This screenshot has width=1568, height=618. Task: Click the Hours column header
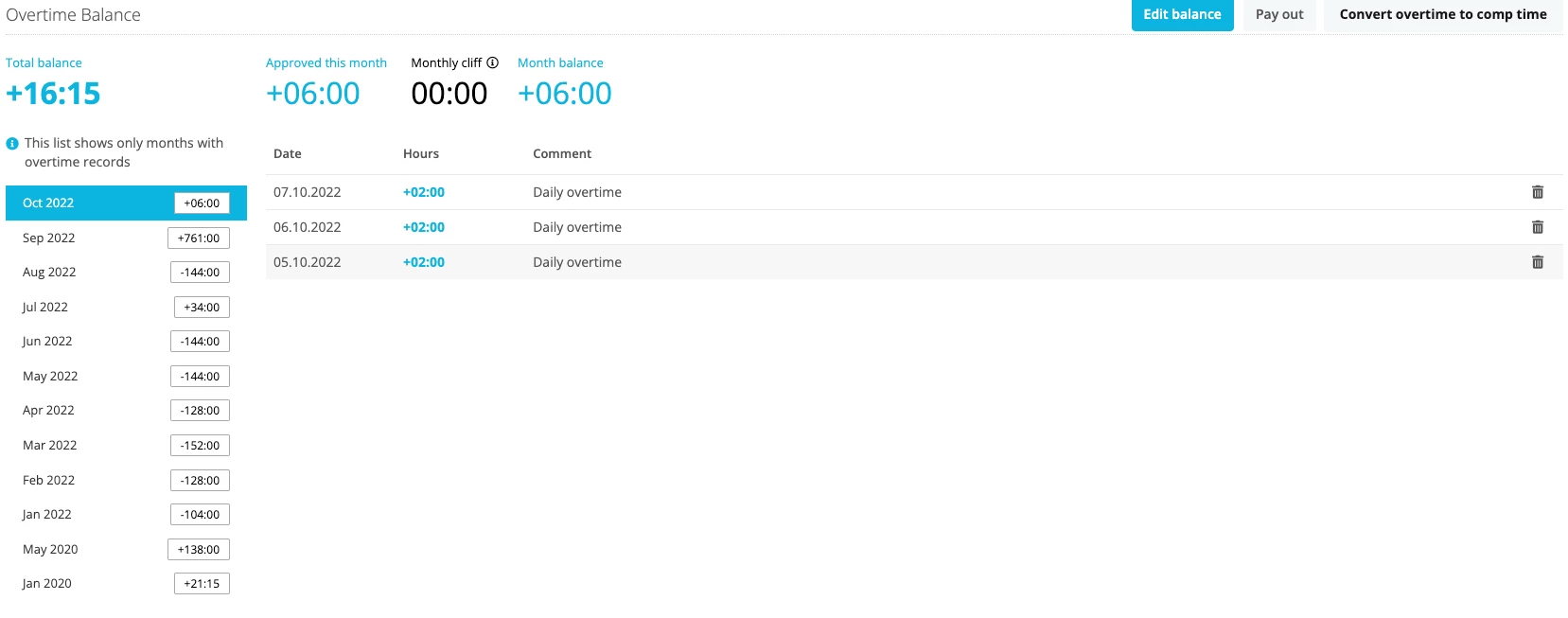point(421,153)
